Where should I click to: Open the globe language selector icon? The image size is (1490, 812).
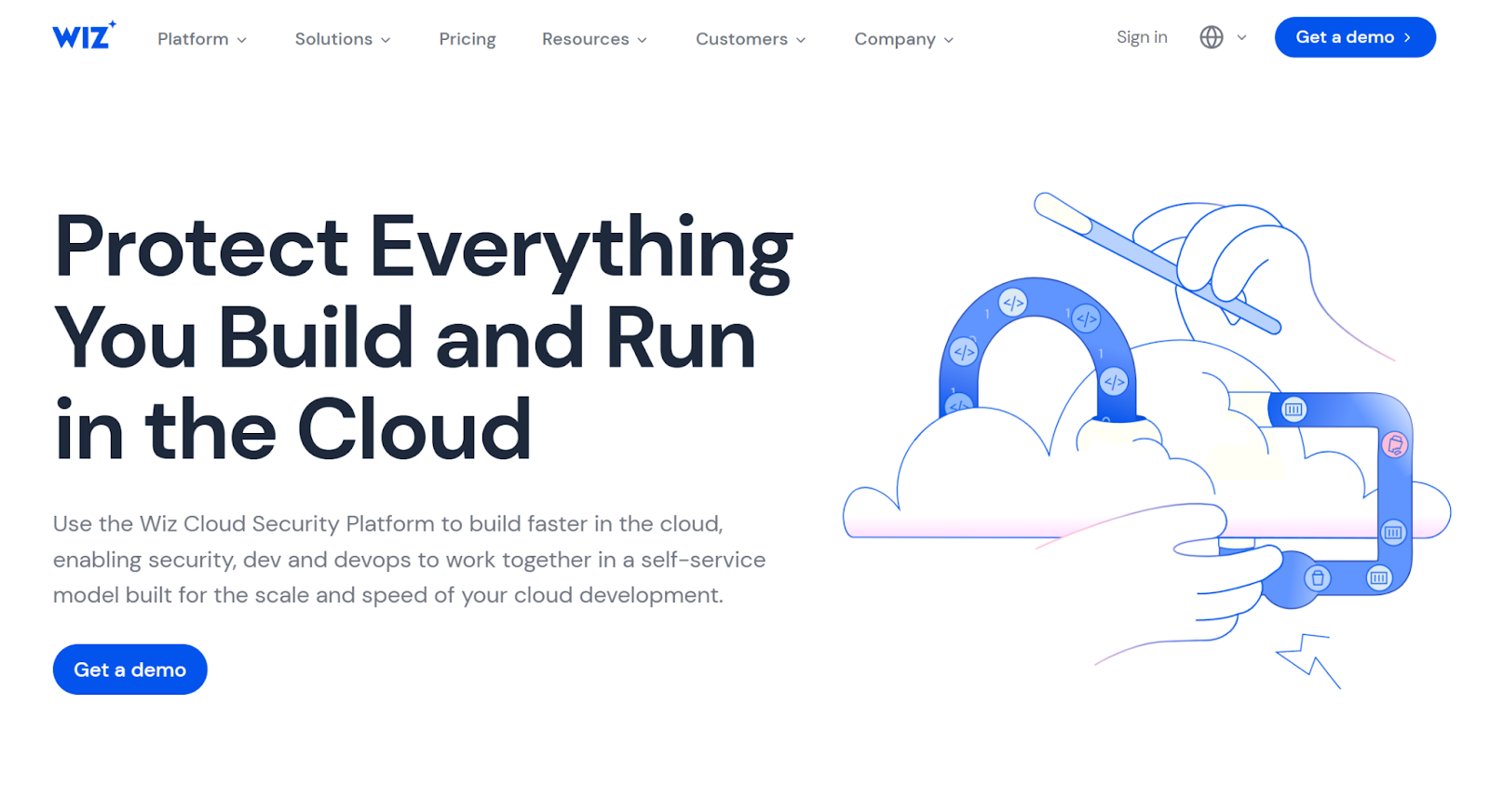coord(1211,37)
